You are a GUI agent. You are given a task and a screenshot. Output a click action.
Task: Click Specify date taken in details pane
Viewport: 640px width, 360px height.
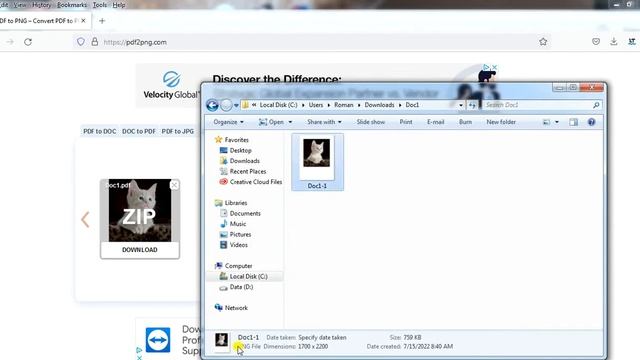click(x=322, y=338)
